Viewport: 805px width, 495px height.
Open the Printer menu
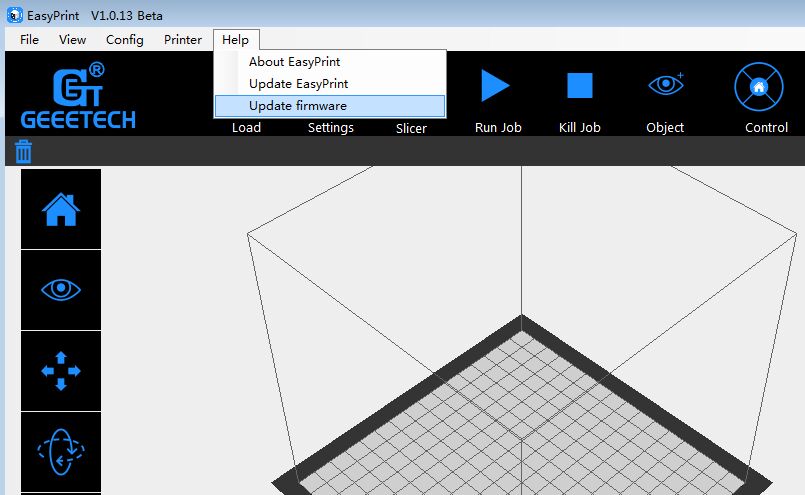[183, 40]
